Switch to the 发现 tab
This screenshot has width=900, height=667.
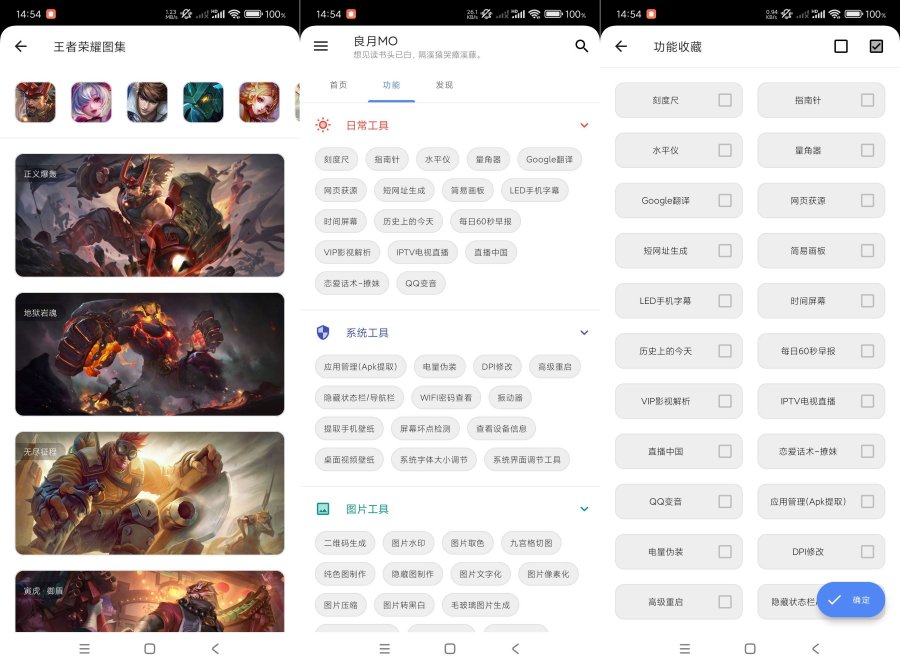click(442, 86)
